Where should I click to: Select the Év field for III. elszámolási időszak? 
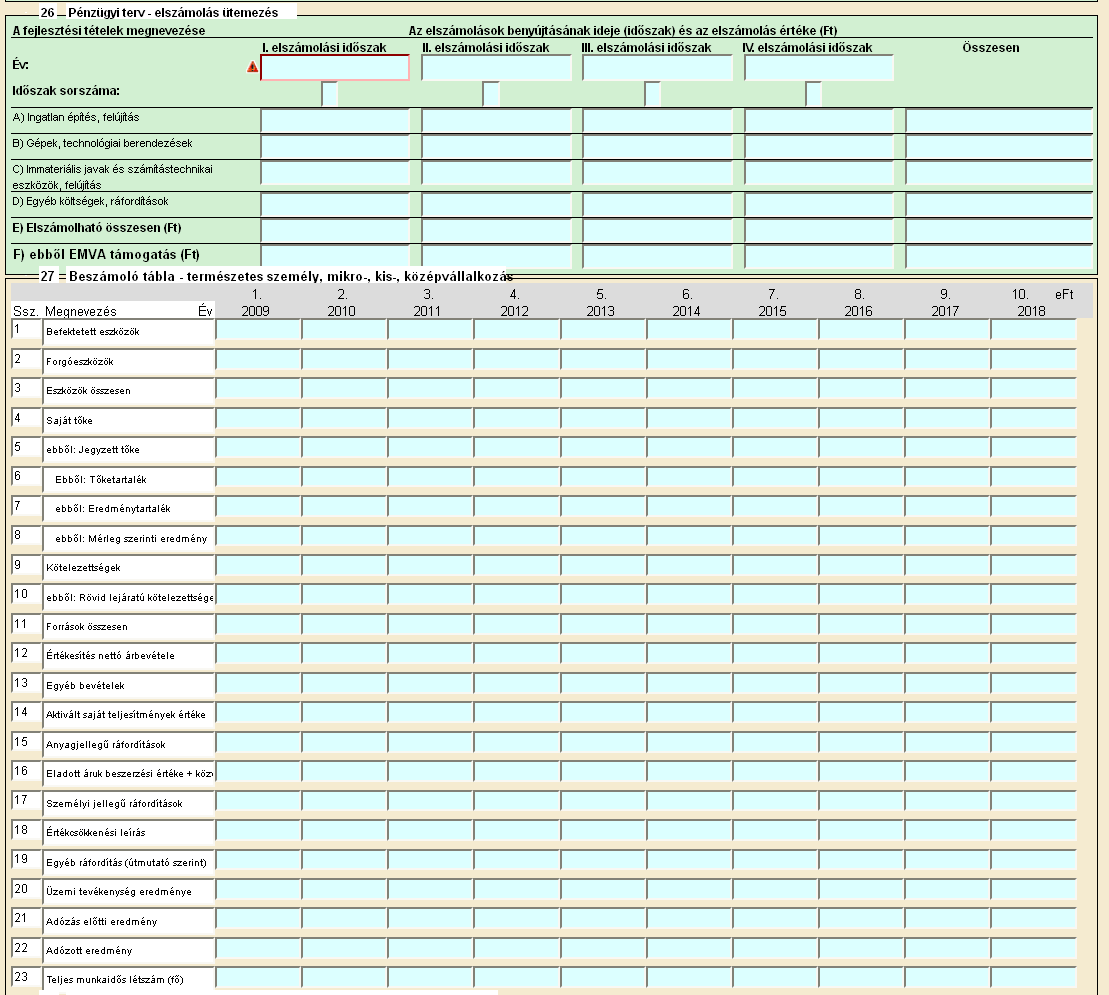point(658,68)
